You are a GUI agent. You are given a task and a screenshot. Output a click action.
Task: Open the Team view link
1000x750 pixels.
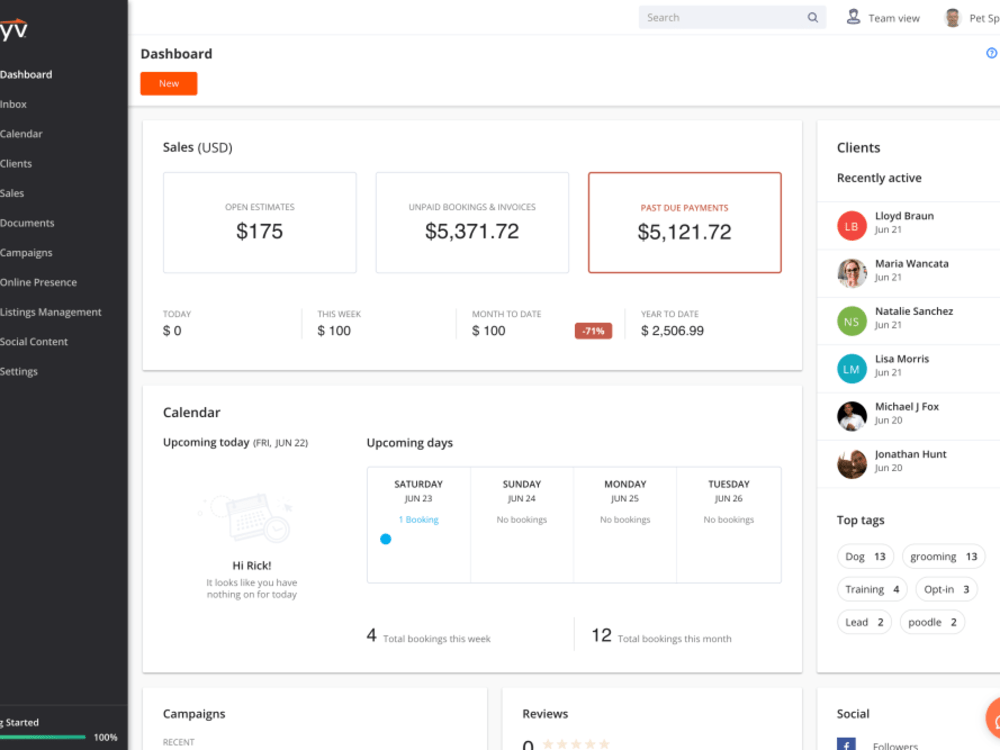click(x=893, y=18)
